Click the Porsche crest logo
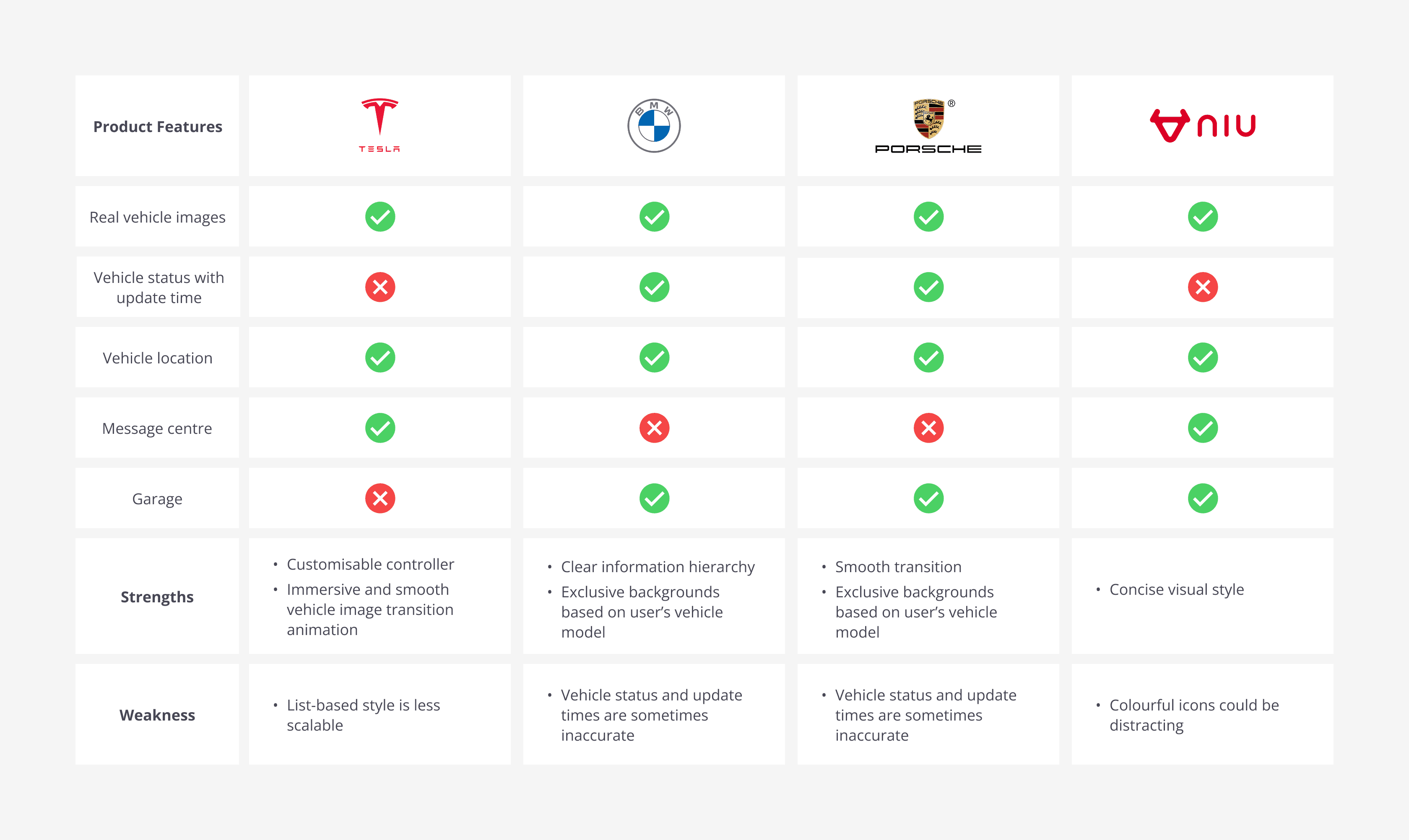Screen dimensions: 1409x840 (928, 126)
